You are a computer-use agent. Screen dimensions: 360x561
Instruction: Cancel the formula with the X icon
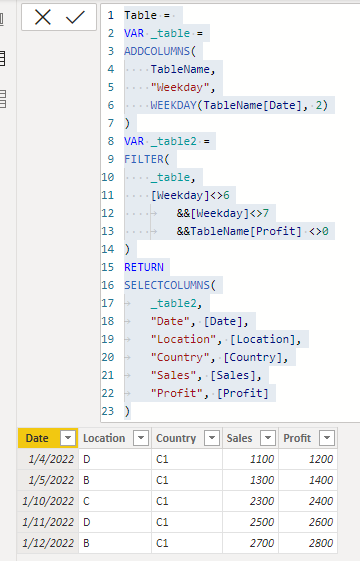[43, 17]
